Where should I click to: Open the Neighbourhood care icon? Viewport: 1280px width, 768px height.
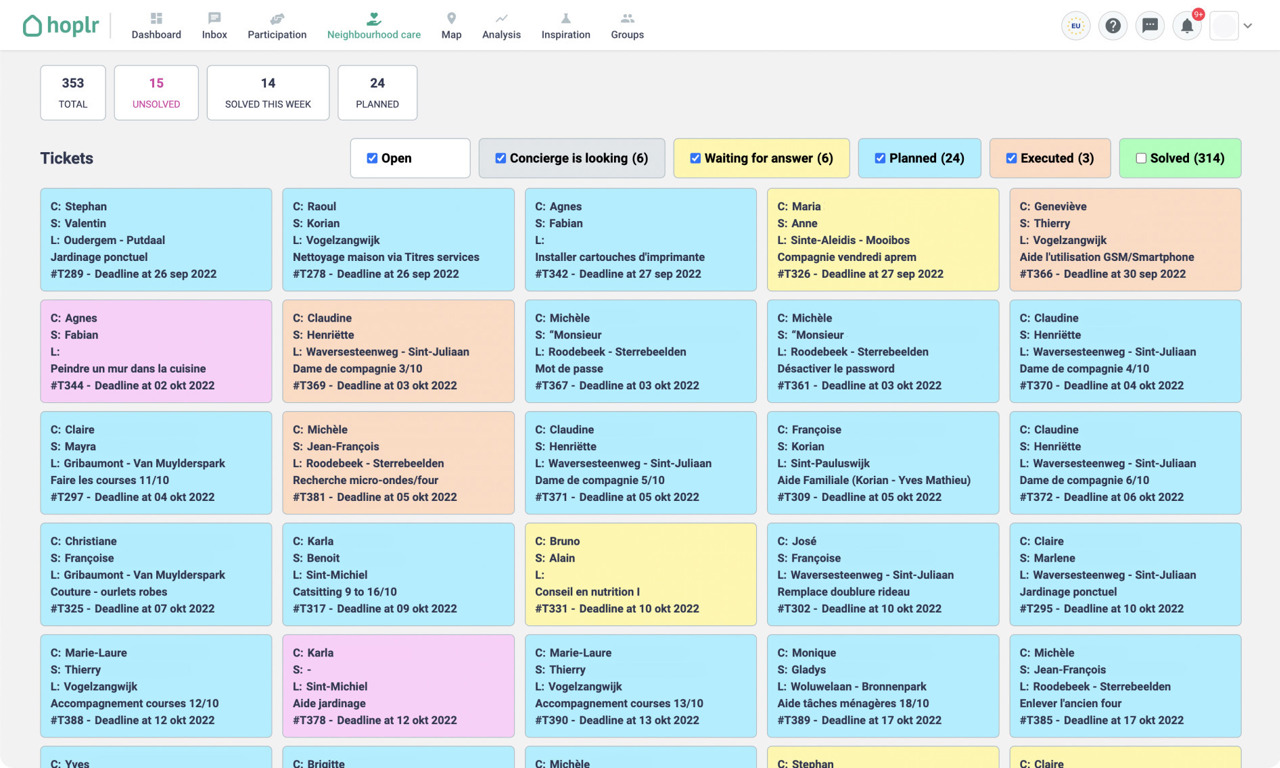(x=374, y=18)
